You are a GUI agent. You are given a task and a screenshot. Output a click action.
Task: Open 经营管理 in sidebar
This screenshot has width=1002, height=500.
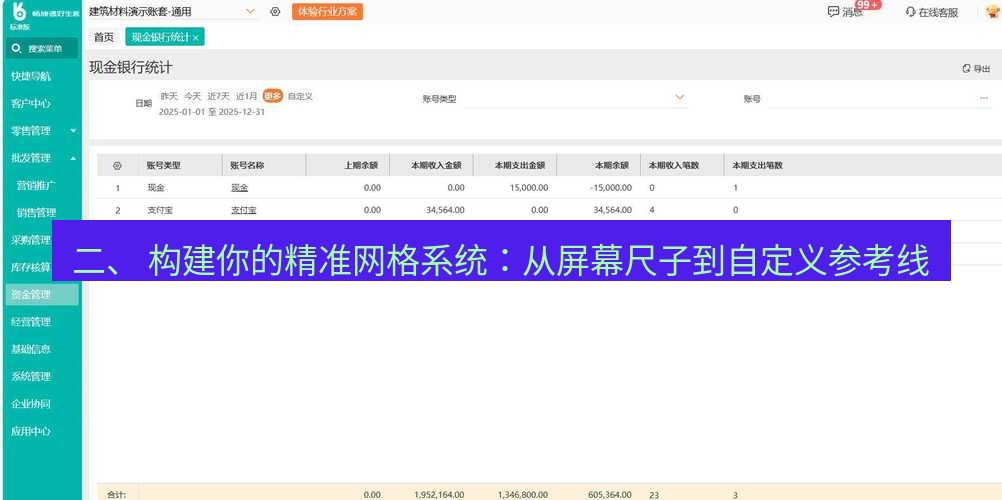(31, 322)
